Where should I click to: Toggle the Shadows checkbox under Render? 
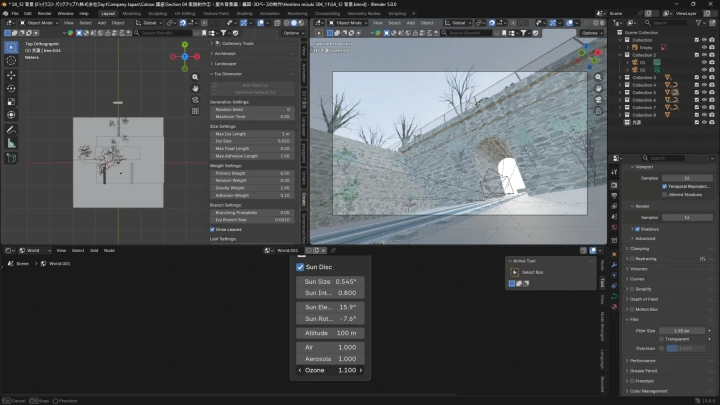[x=637, y=229]
